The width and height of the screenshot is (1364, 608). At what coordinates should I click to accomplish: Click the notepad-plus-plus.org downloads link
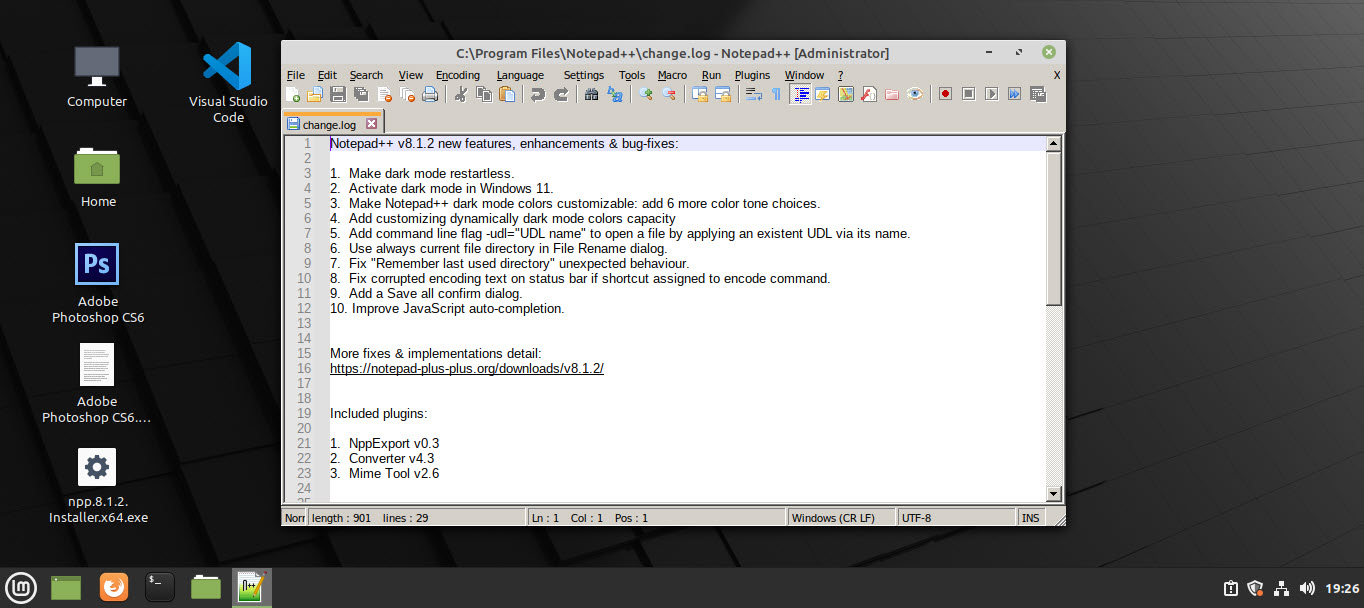(x=466, y=368)
